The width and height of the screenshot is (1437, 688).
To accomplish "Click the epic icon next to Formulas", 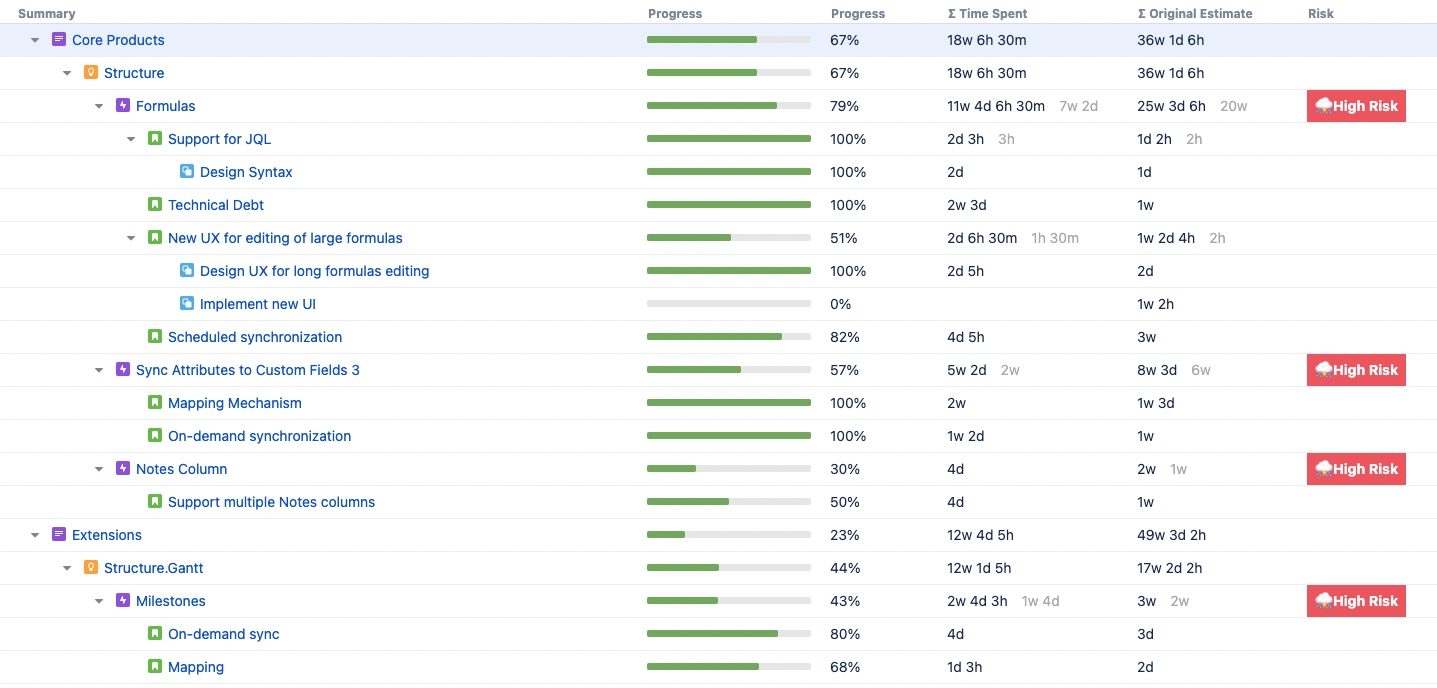I will tap(122, 105).
